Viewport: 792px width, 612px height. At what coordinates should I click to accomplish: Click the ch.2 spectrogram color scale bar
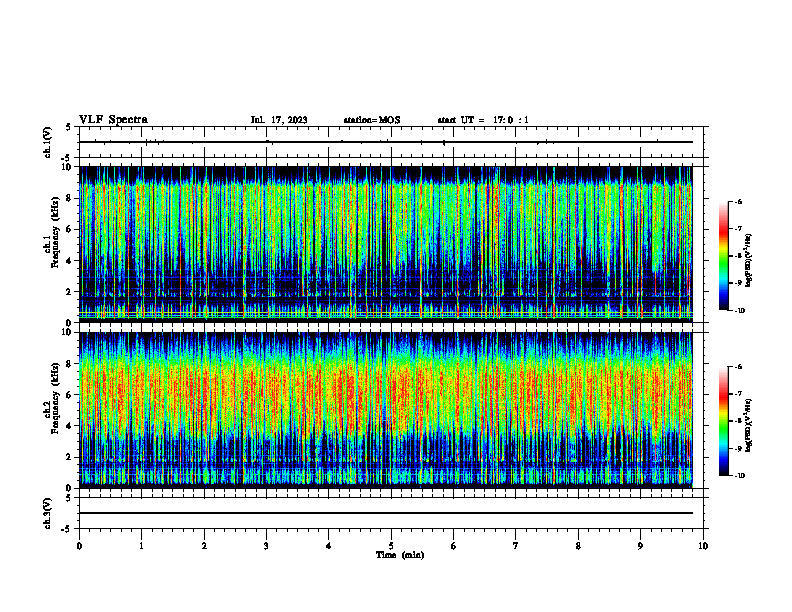(724, 421)
